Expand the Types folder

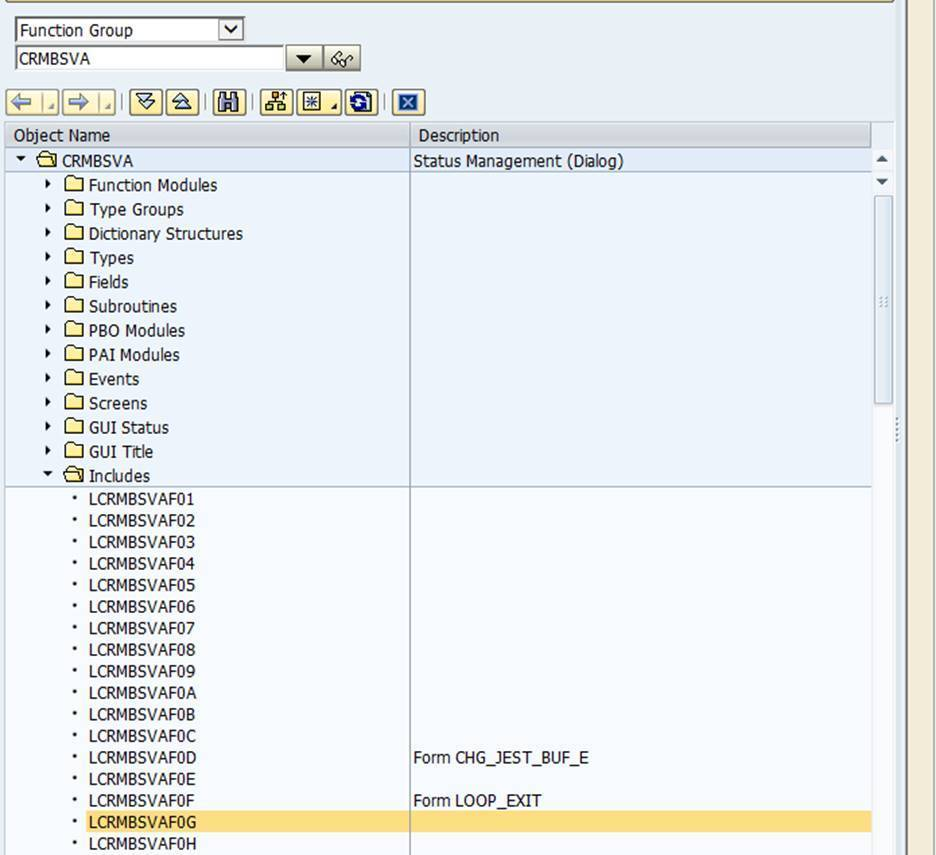[x=48, y=257]
